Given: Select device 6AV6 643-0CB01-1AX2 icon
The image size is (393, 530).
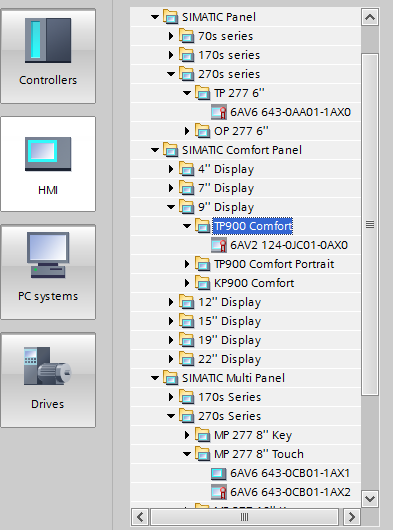Looking at the screenshot, I should point(219,492).
